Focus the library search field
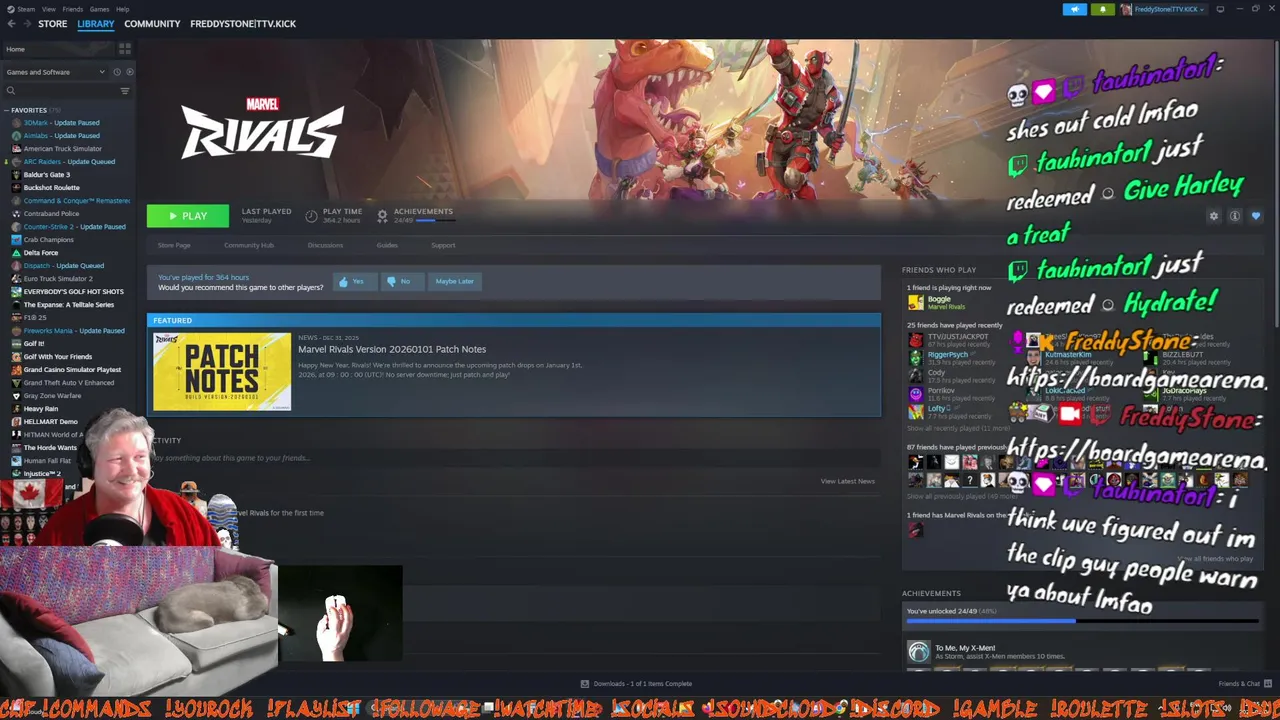 point(60,91)
